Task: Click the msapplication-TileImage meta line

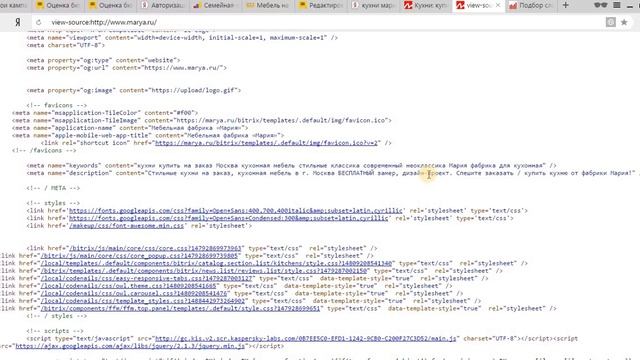Action: (x=202, y=120)
